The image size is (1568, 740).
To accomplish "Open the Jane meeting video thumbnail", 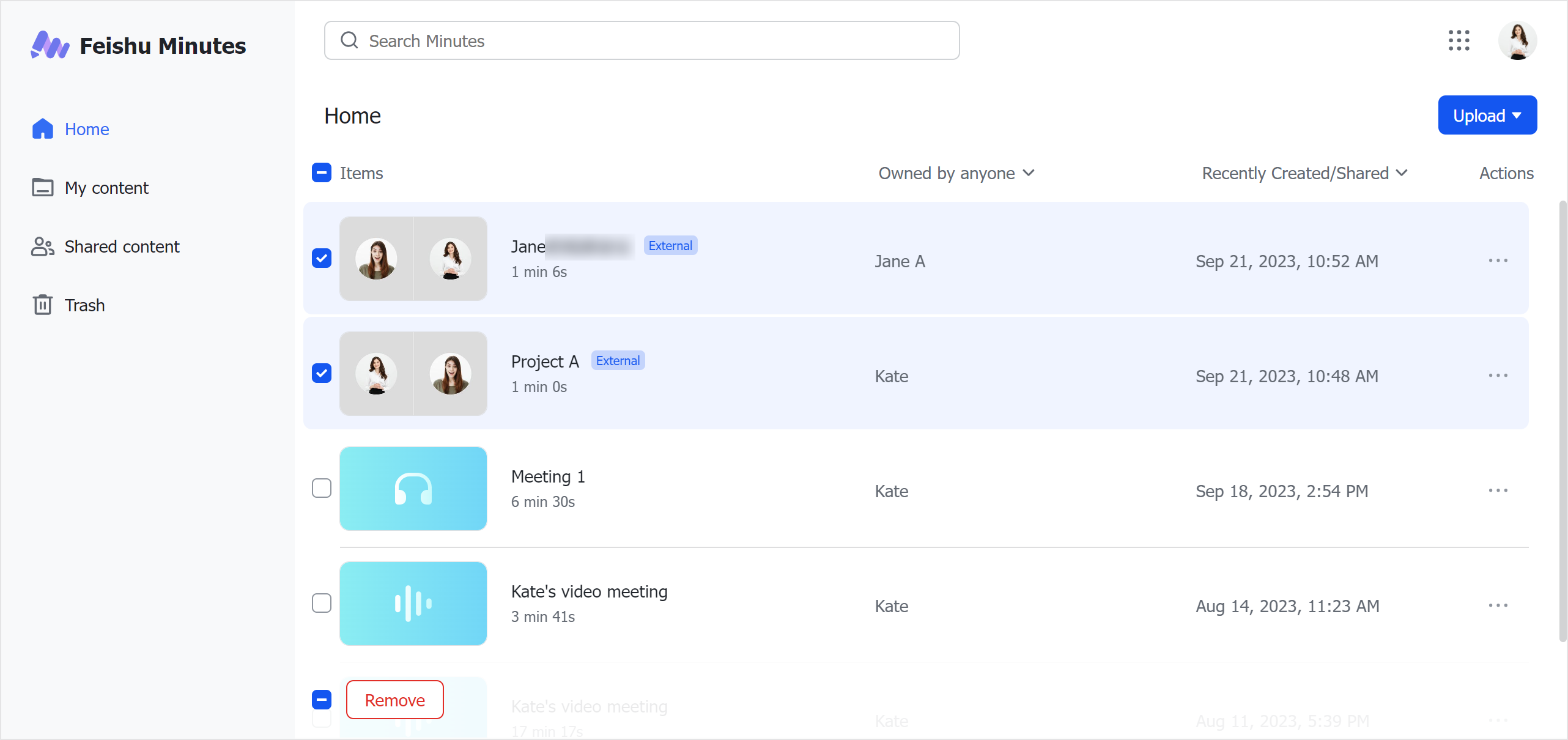I will [x=413, y=258].
